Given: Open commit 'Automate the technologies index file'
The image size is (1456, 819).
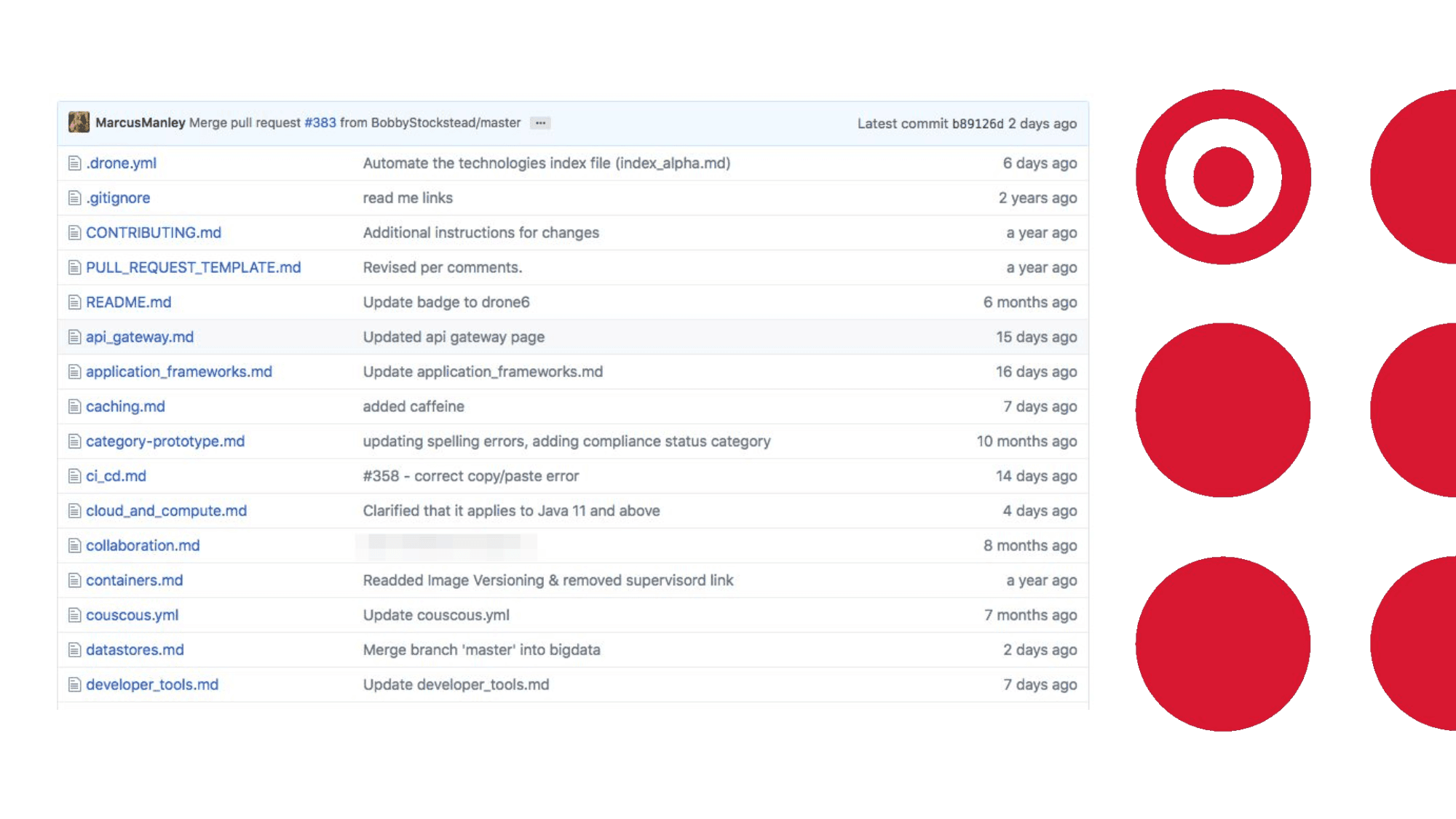Looking at the screenshot, I should 547,163.
